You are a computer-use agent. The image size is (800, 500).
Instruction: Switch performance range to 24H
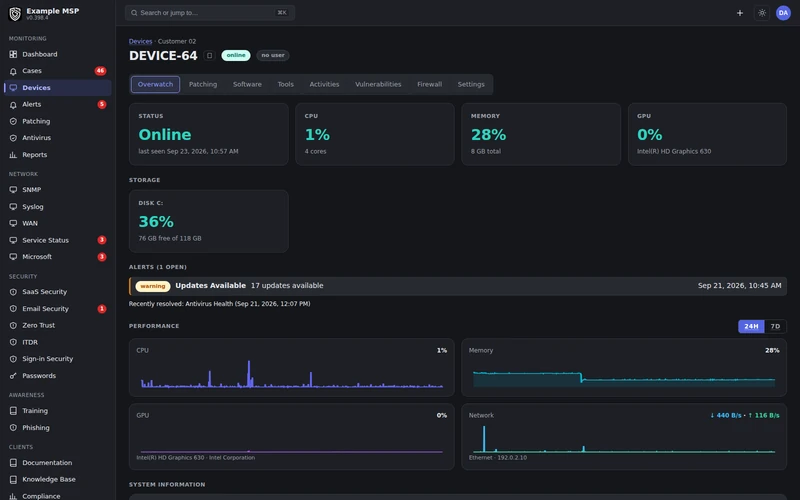(x=751, y=327)
